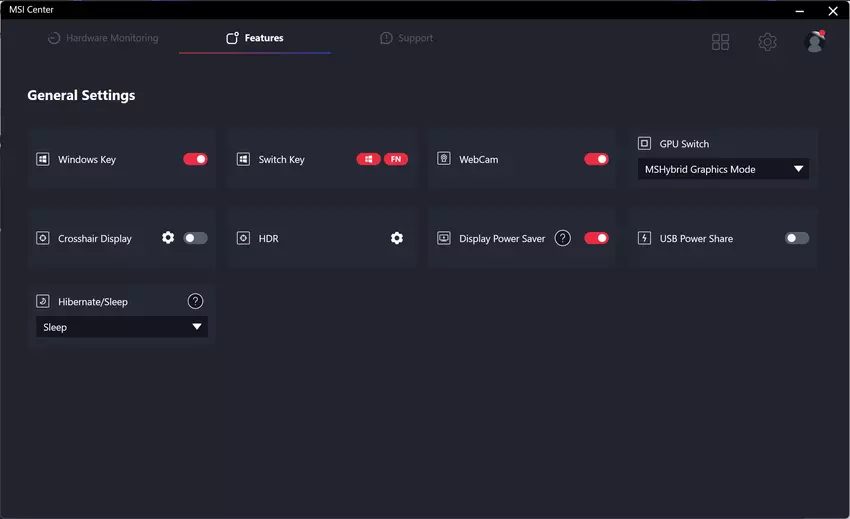The width and height of the screenshot is (850, 519).
Task: Disable the Windows Key toggle
Action: click(x=195, y=159)
